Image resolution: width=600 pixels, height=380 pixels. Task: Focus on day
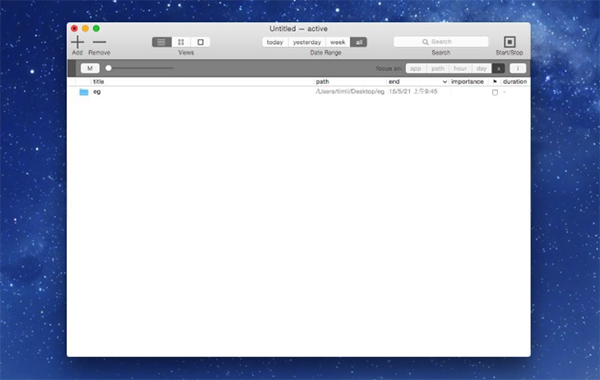coord(482,68)
